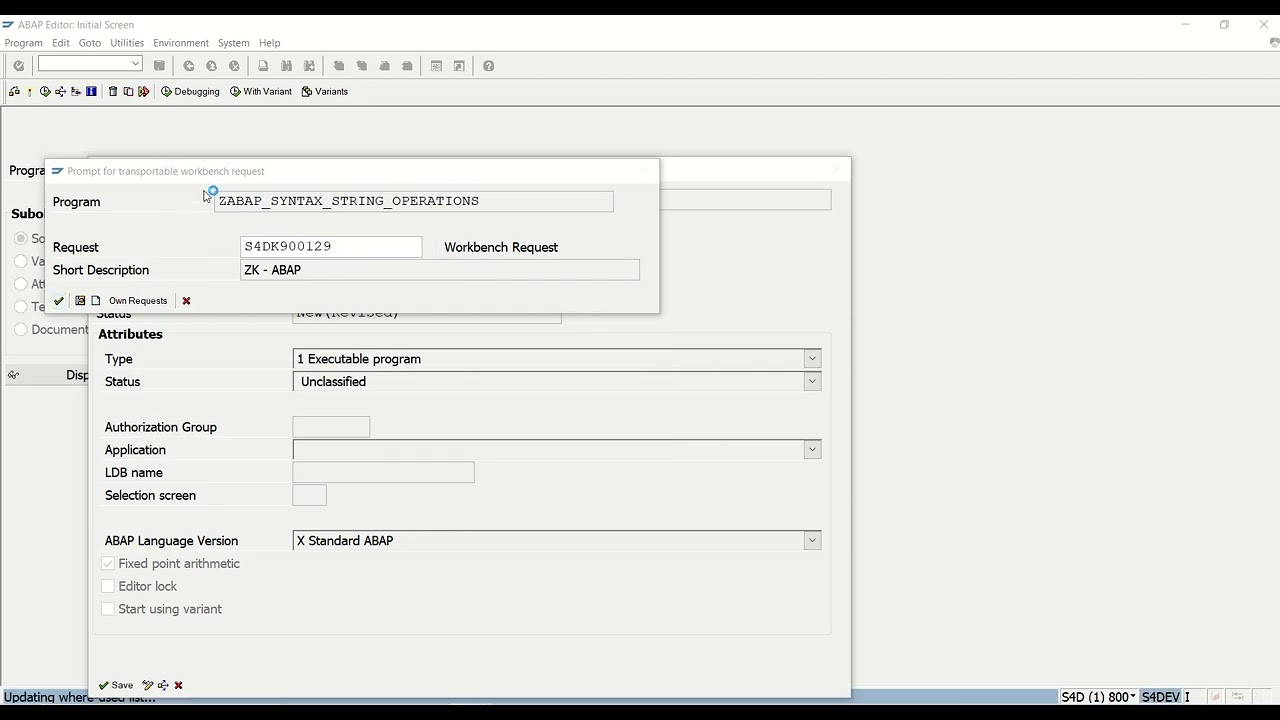Click the Variants button
The width and height of the screenshot is (1280, 720).
(325, 91)
